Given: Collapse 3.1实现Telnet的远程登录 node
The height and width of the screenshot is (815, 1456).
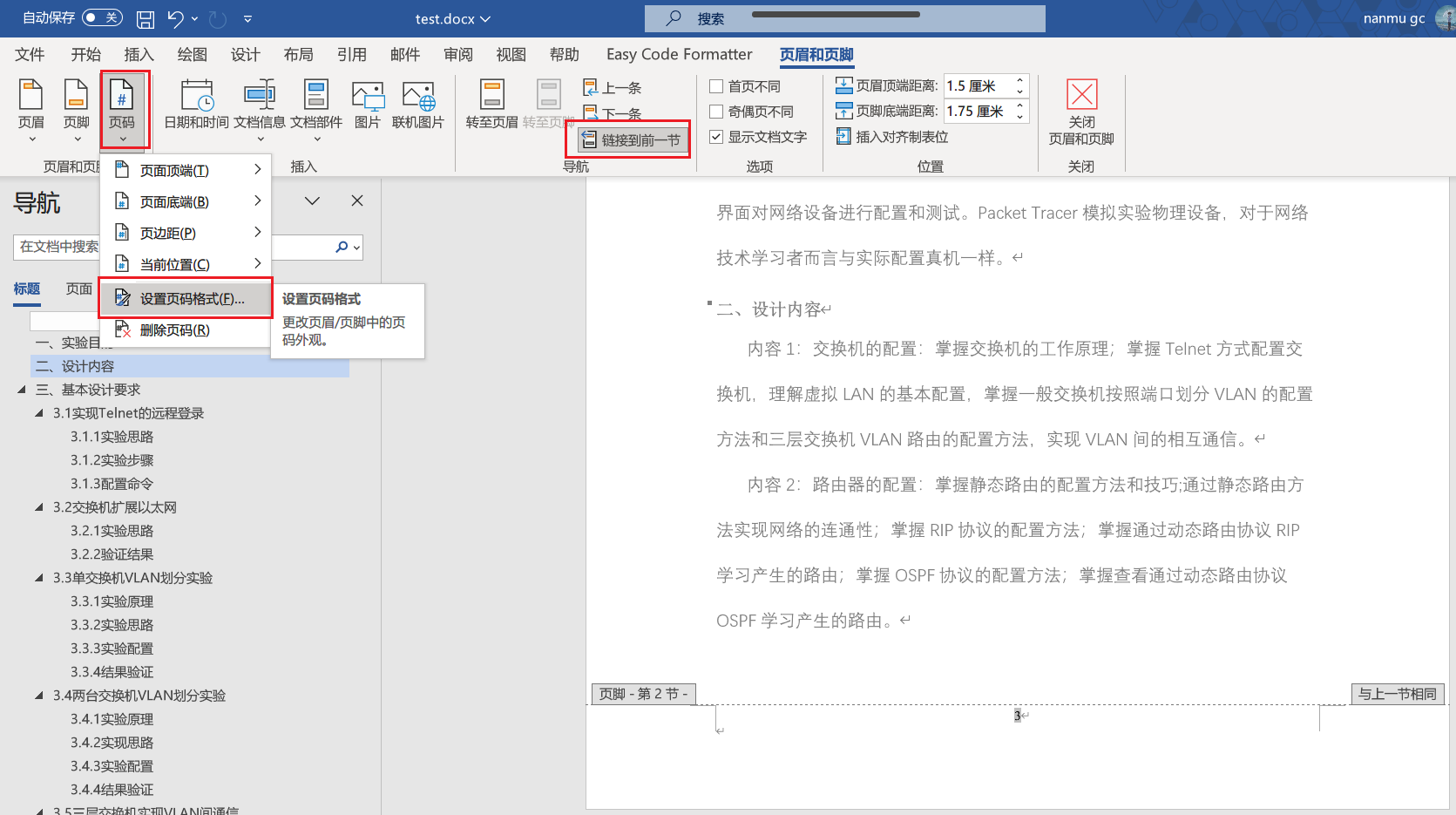Looking at the screenshot, I should (x=39, y=413).
